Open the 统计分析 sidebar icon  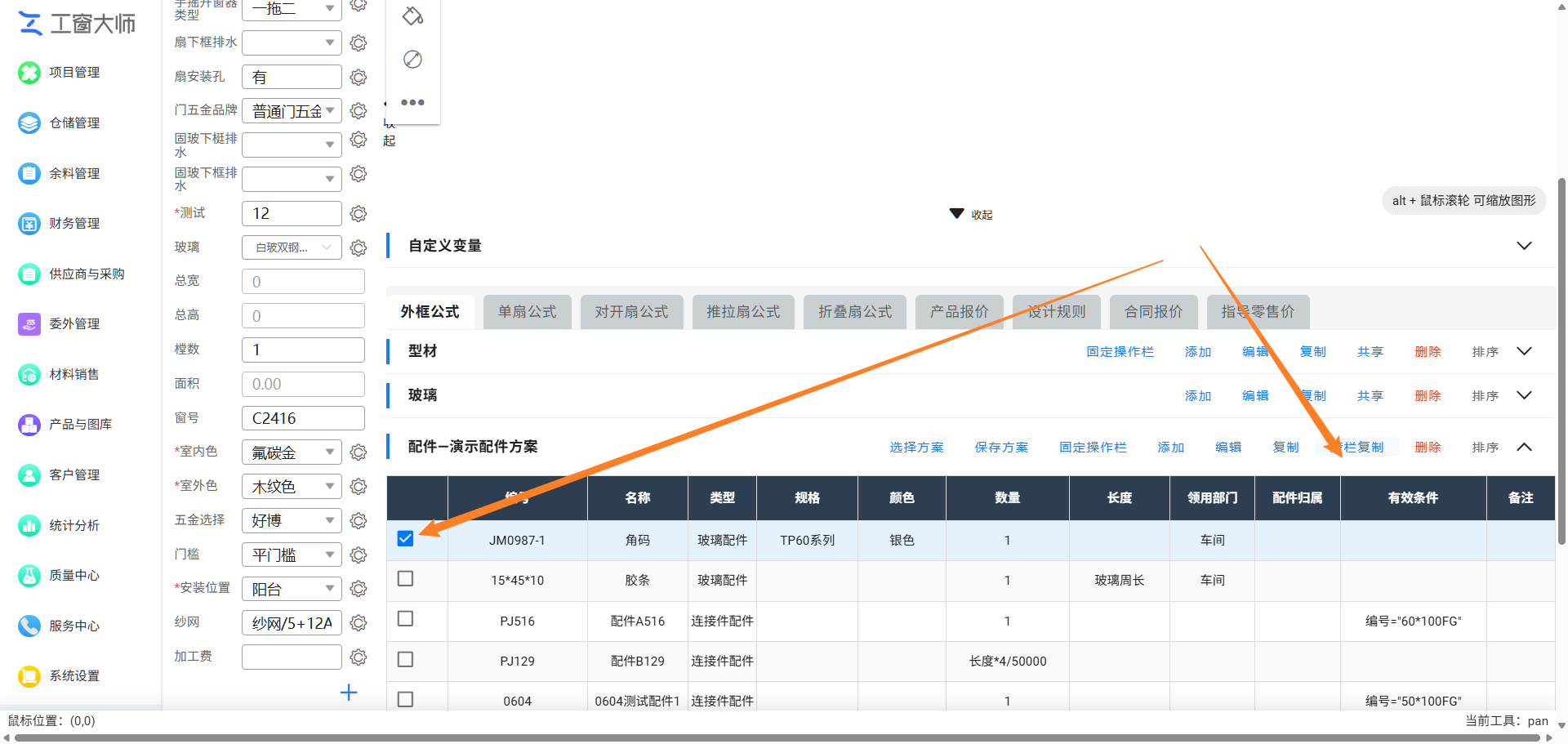(x=29, y=526)
